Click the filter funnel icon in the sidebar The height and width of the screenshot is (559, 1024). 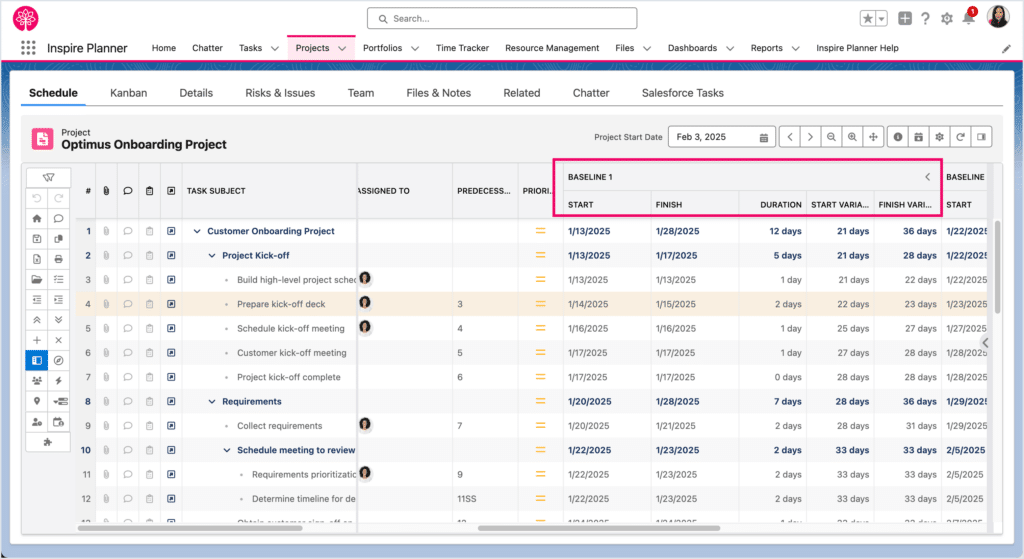[x=48, y=177]
